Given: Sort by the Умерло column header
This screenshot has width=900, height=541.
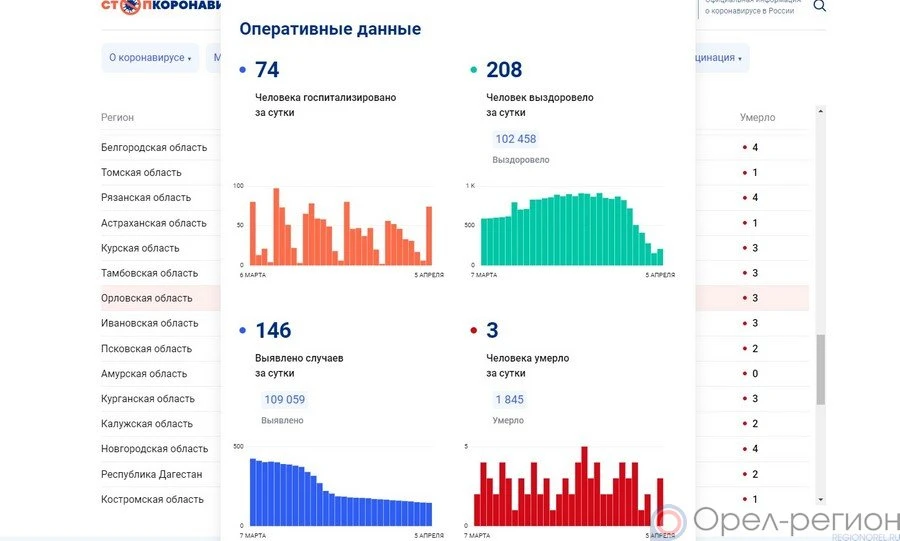Looking at the screenshot, I should (x=757, y=117).
